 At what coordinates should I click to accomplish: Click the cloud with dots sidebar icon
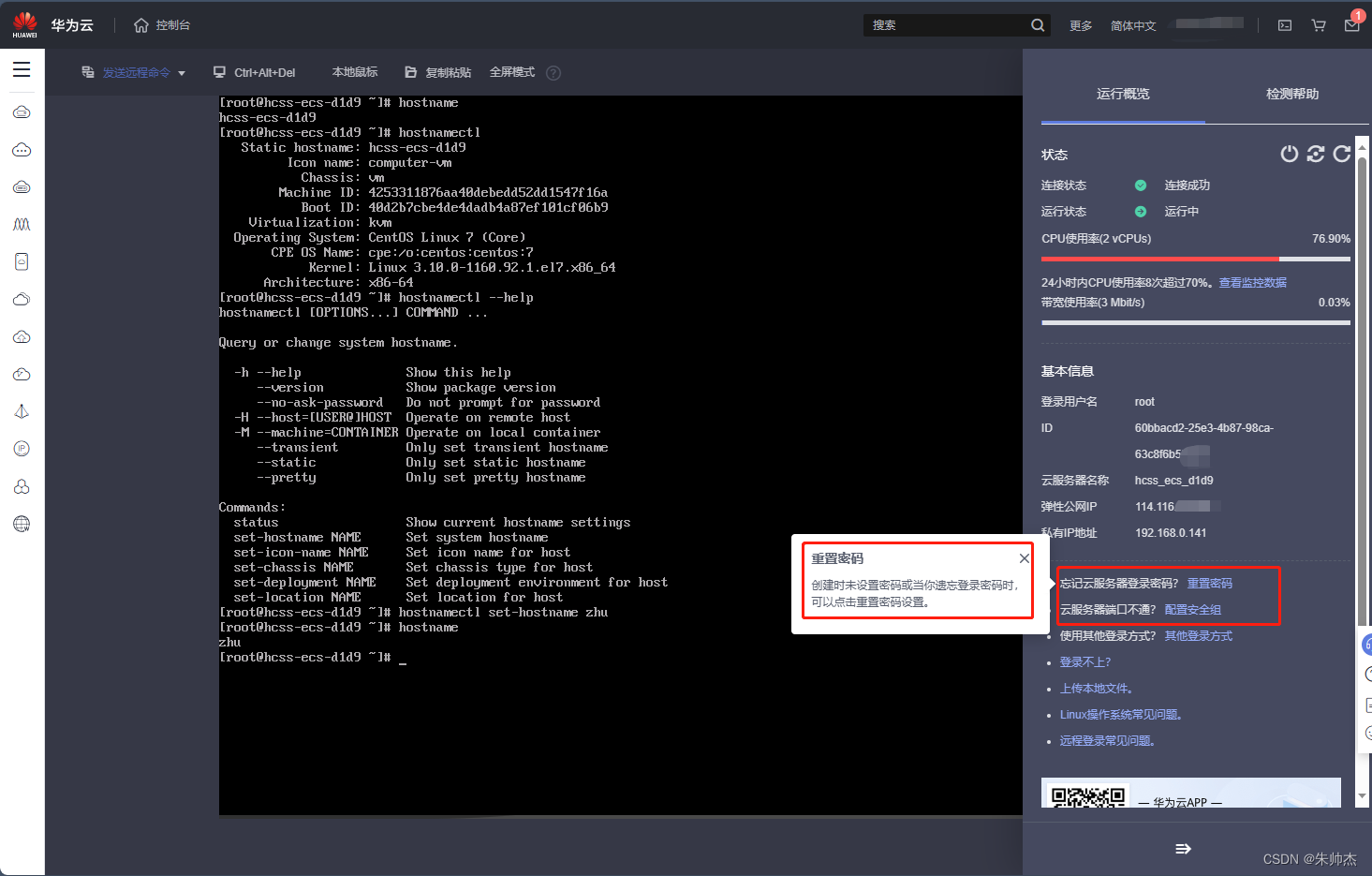pos(22,149)
